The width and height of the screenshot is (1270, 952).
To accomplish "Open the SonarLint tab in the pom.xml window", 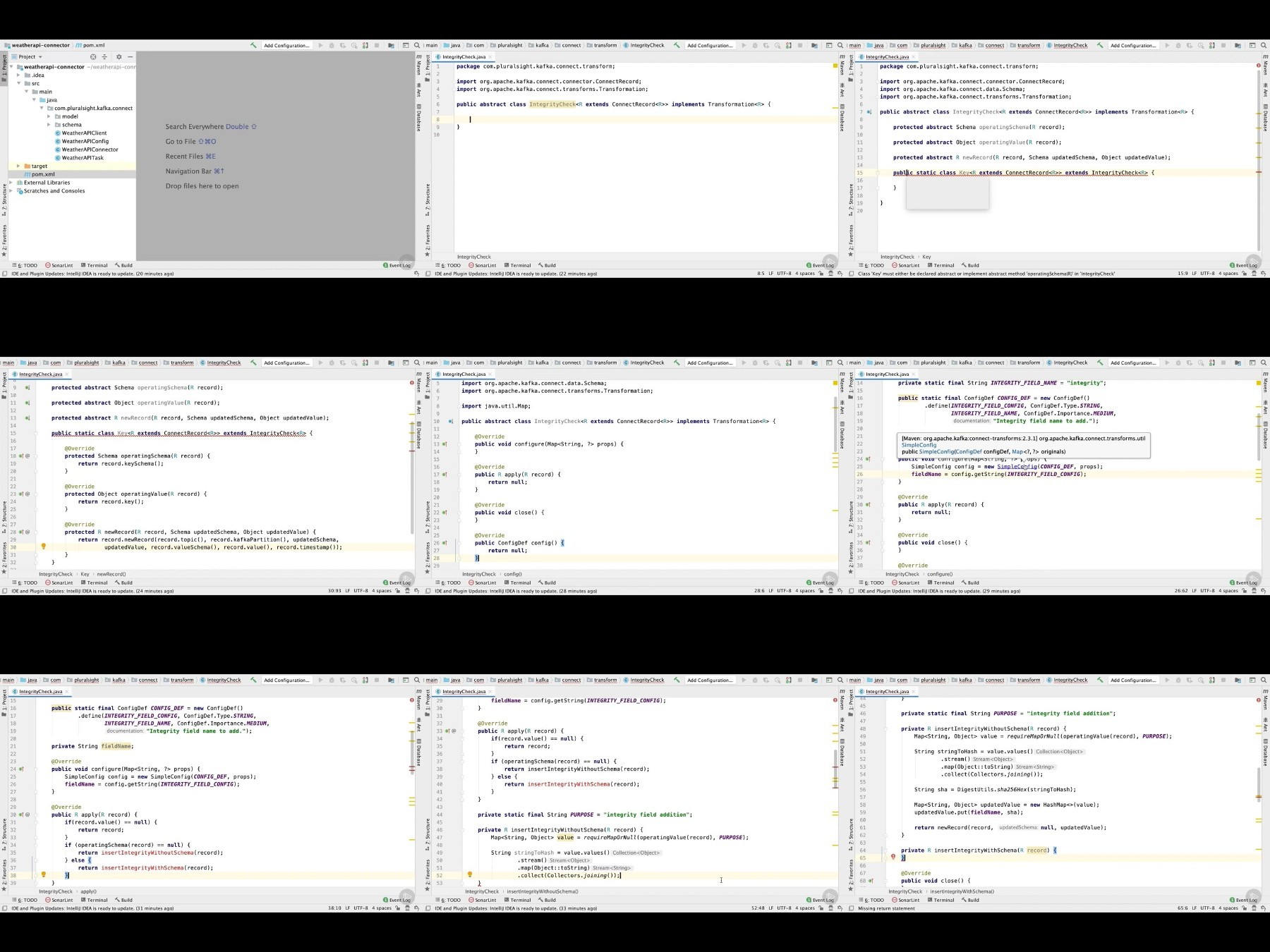I will click(x=59, y=266).
